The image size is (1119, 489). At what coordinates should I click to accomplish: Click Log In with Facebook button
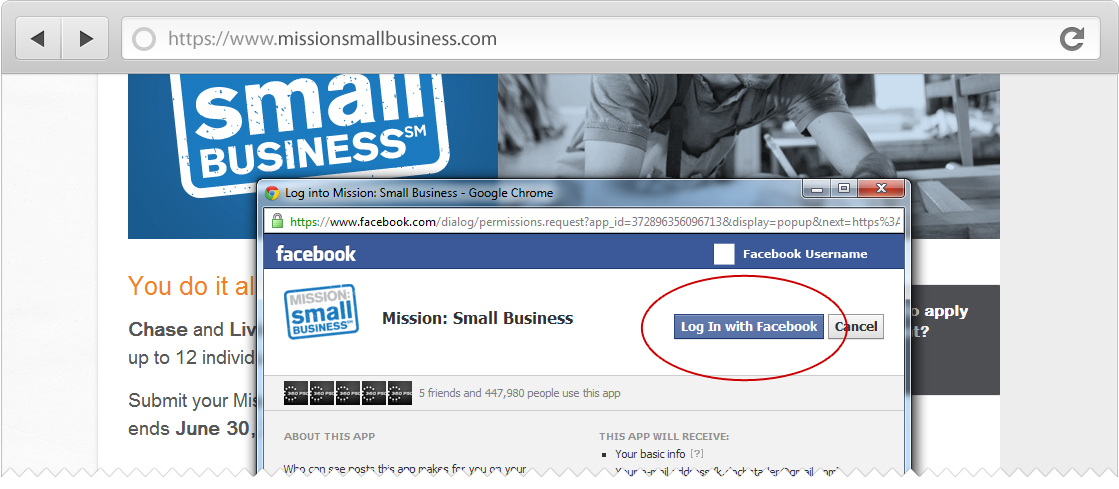[749, 327]
